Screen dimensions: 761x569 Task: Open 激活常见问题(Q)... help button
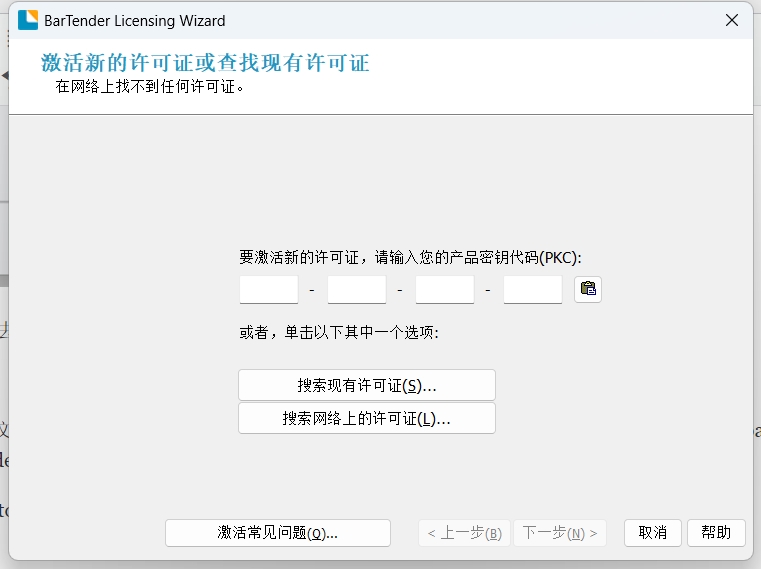[x=278, y=533]
